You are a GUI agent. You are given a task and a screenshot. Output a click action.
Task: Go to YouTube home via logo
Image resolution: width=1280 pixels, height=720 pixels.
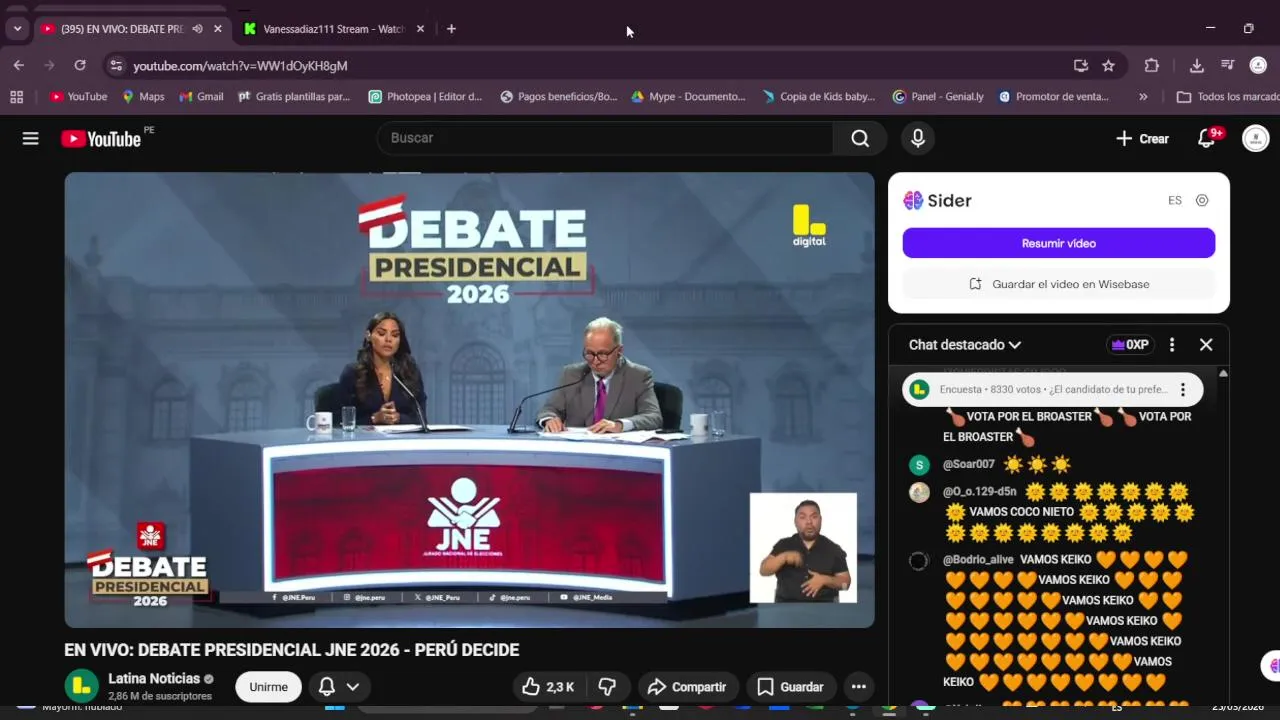(101, 139)
